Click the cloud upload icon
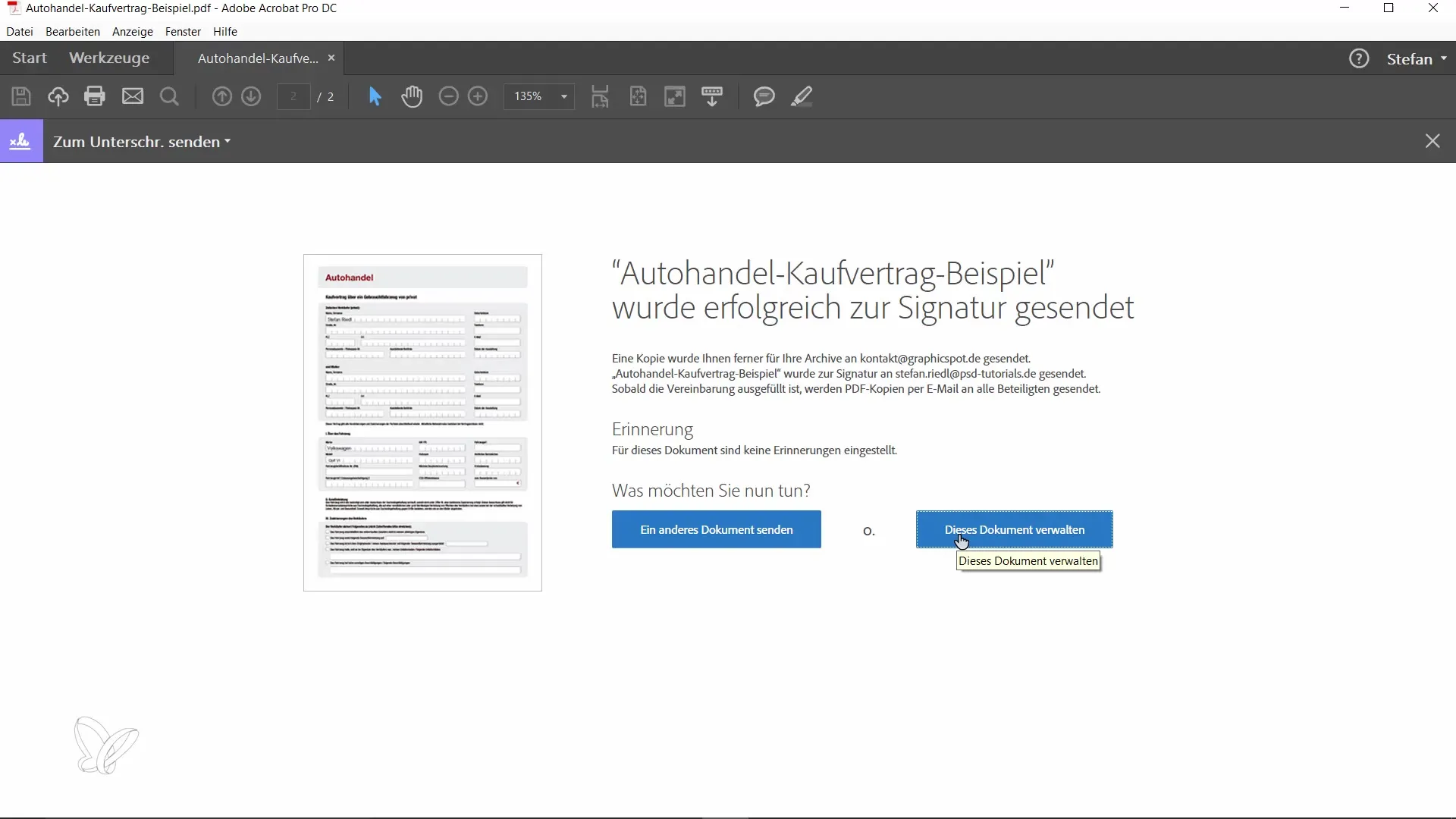The width and height of the screenshot is (1456, 819). tap(58, 96)
